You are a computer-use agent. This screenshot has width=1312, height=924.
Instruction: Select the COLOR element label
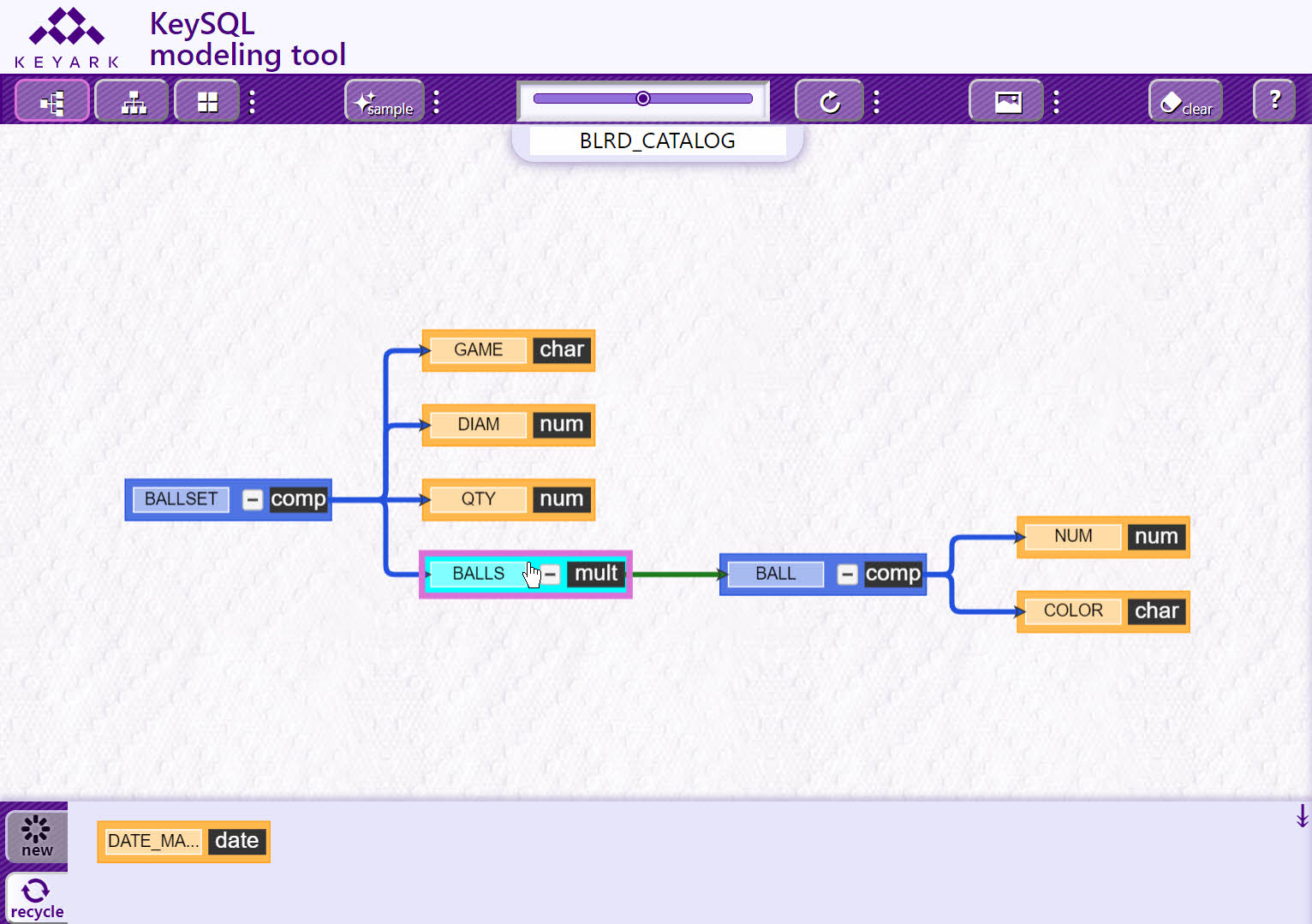click(x=1073, y=611)
